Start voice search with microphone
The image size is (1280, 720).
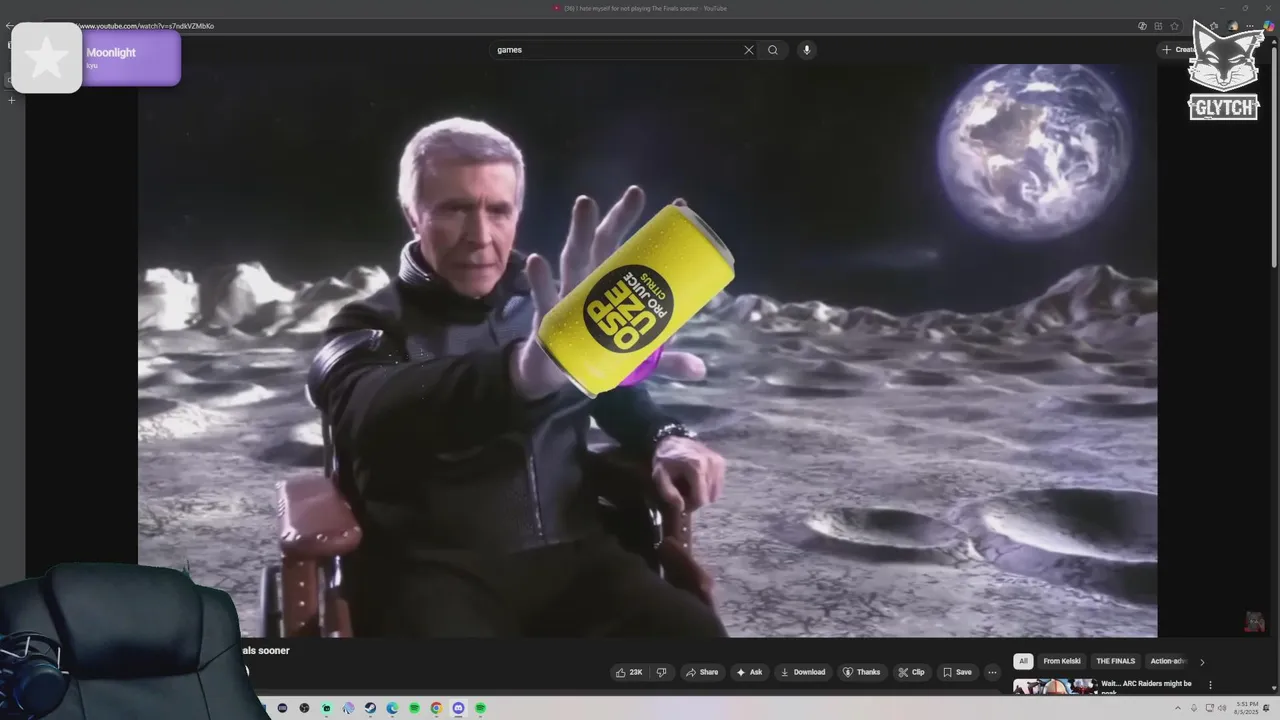(x=806, y=50)
